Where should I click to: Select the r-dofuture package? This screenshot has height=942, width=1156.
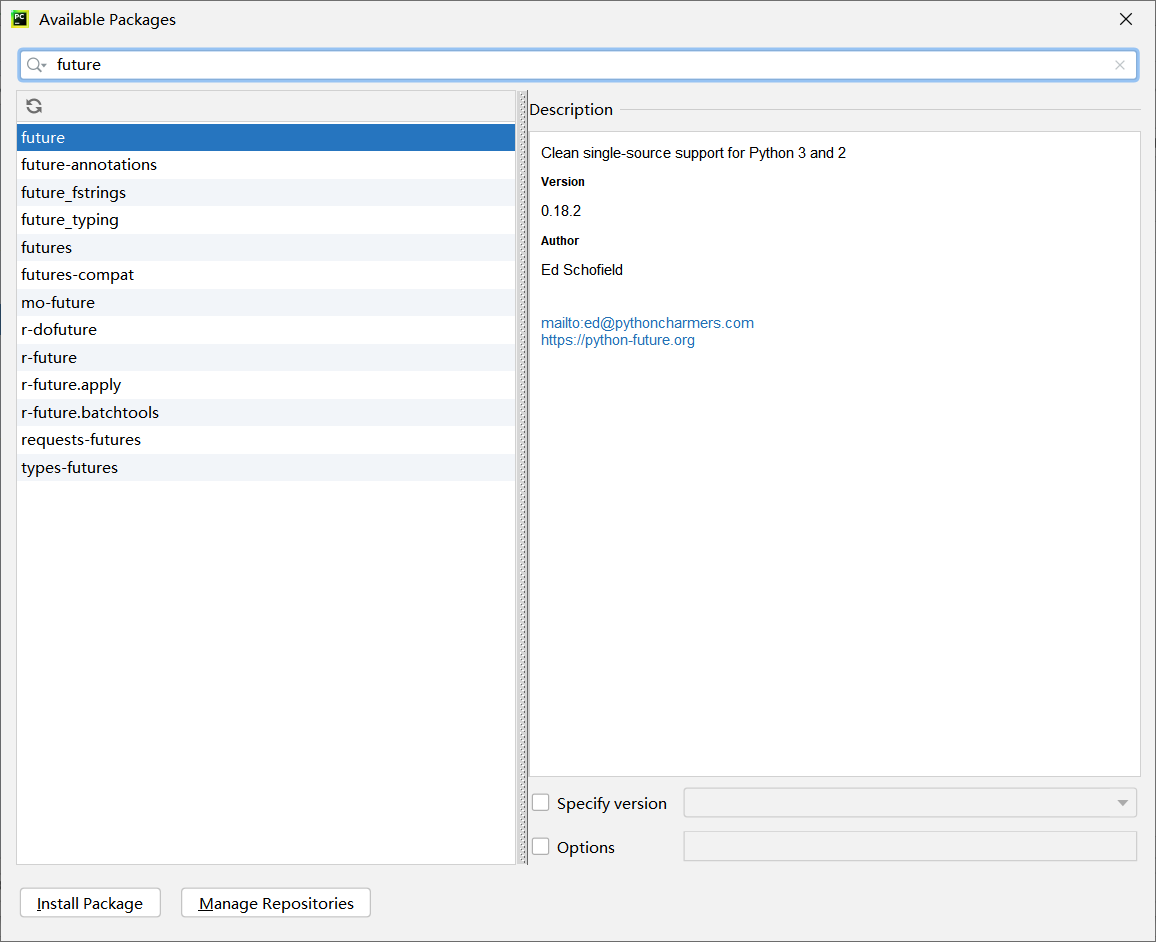[265, 329]
